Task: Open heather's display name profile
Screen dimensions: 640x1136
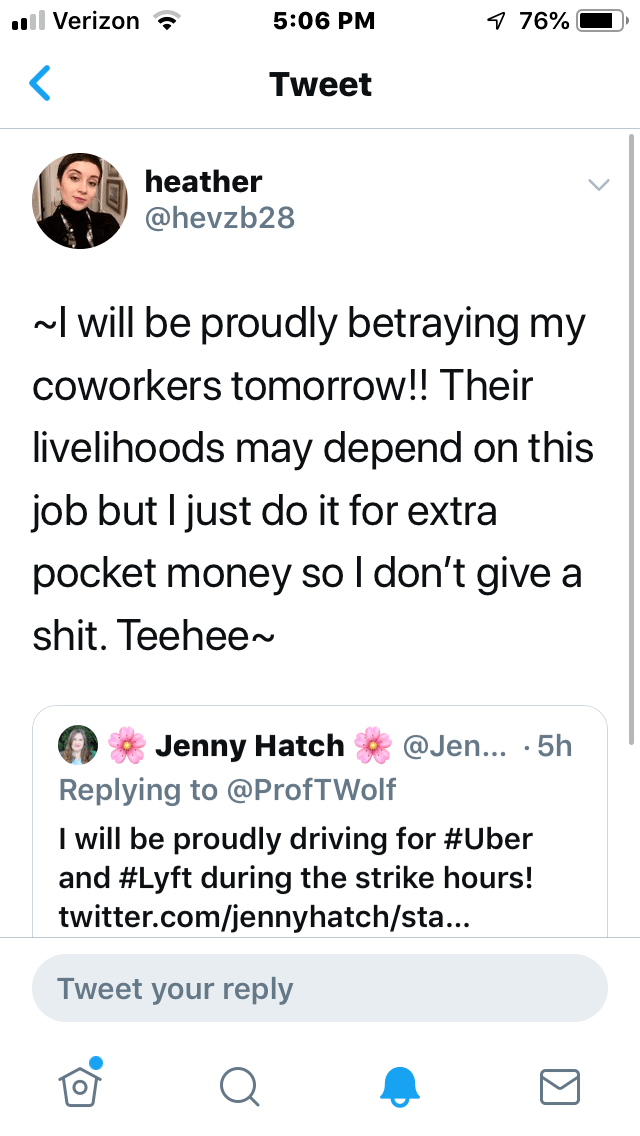Action: click(203, 181)
